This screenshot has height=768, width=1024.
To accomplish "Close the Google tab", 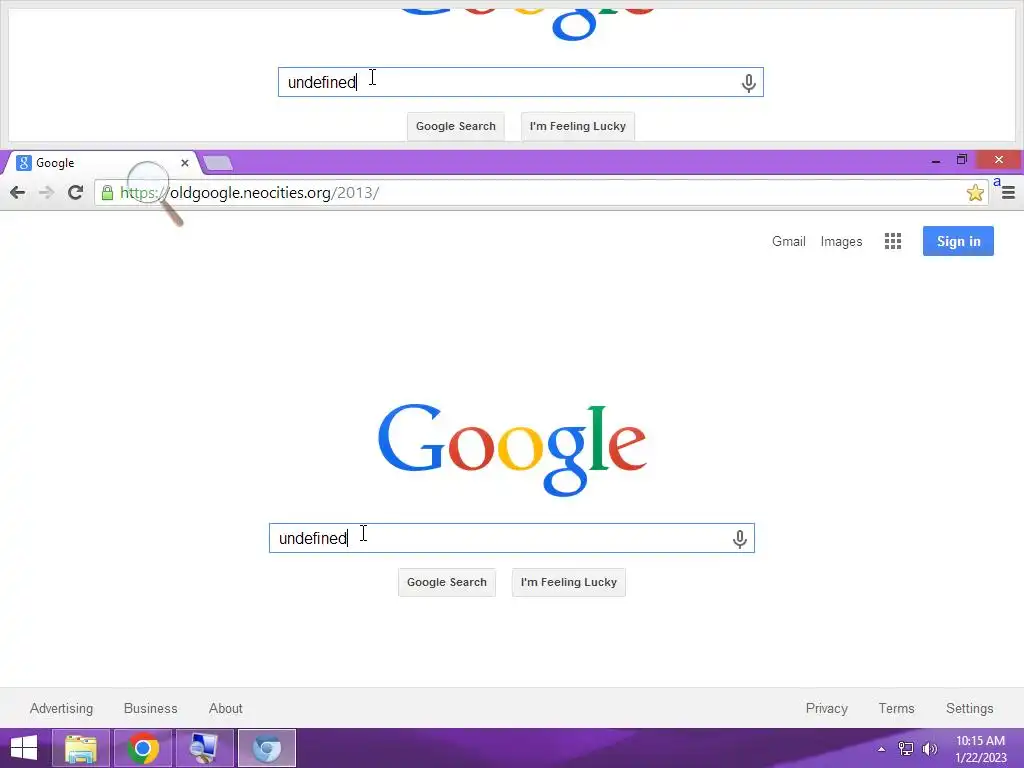I will 185,163.
